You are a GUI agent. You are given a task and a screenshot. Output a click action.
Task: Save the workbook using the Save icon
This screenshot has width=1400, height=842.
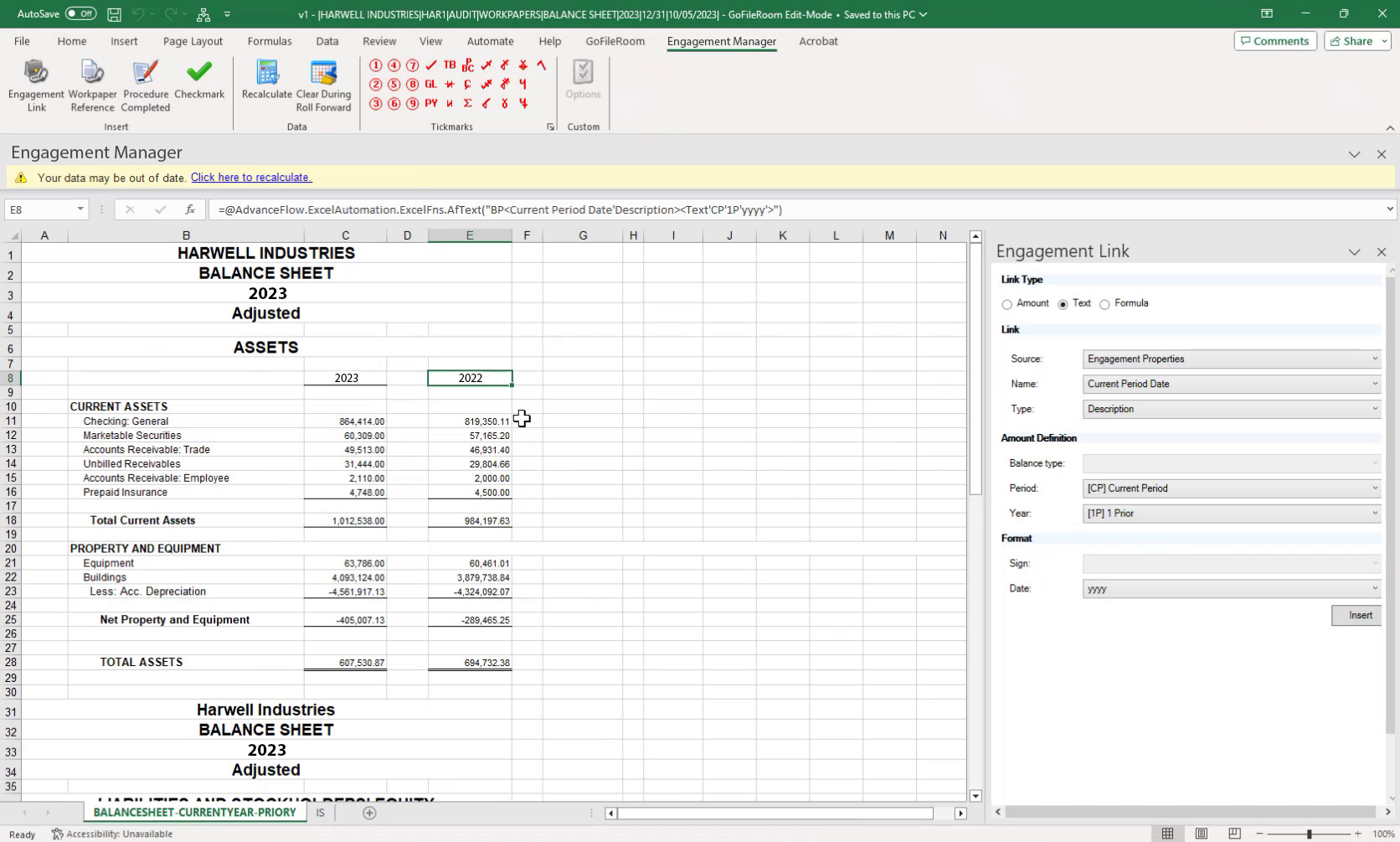[114, 14]
